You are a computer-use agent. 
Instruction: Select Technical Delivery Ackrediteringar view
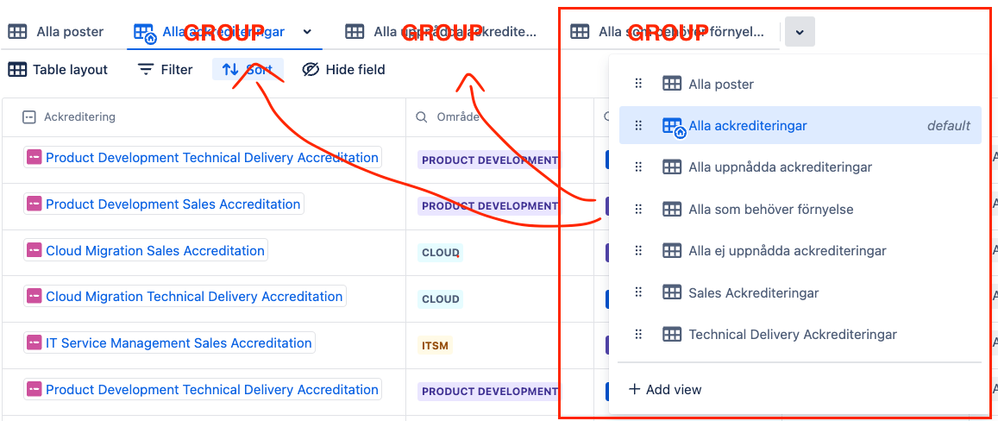click(800, 334)
